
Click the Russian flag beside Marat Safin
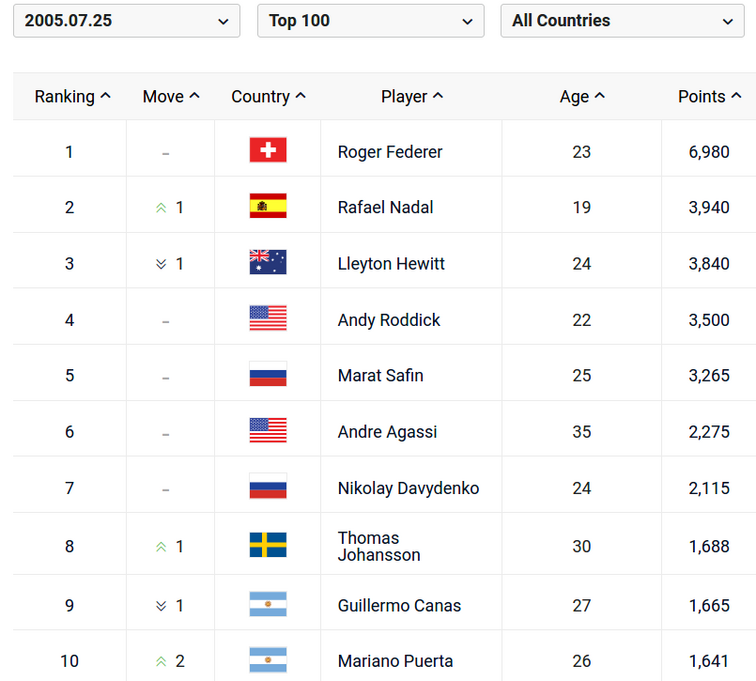(x=268, y=375)
